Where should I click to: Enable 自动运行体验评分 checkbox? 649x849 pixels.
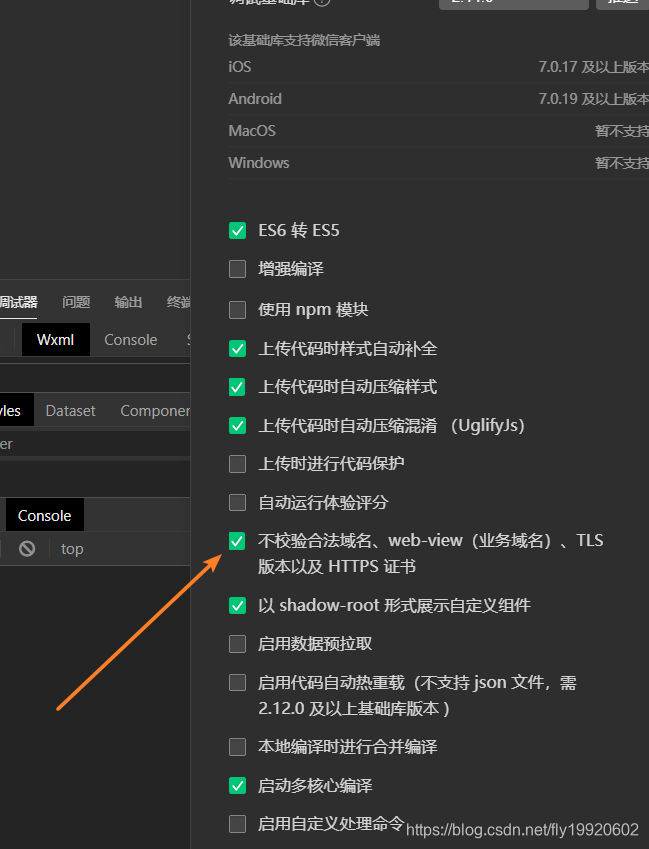pos(237,502)
